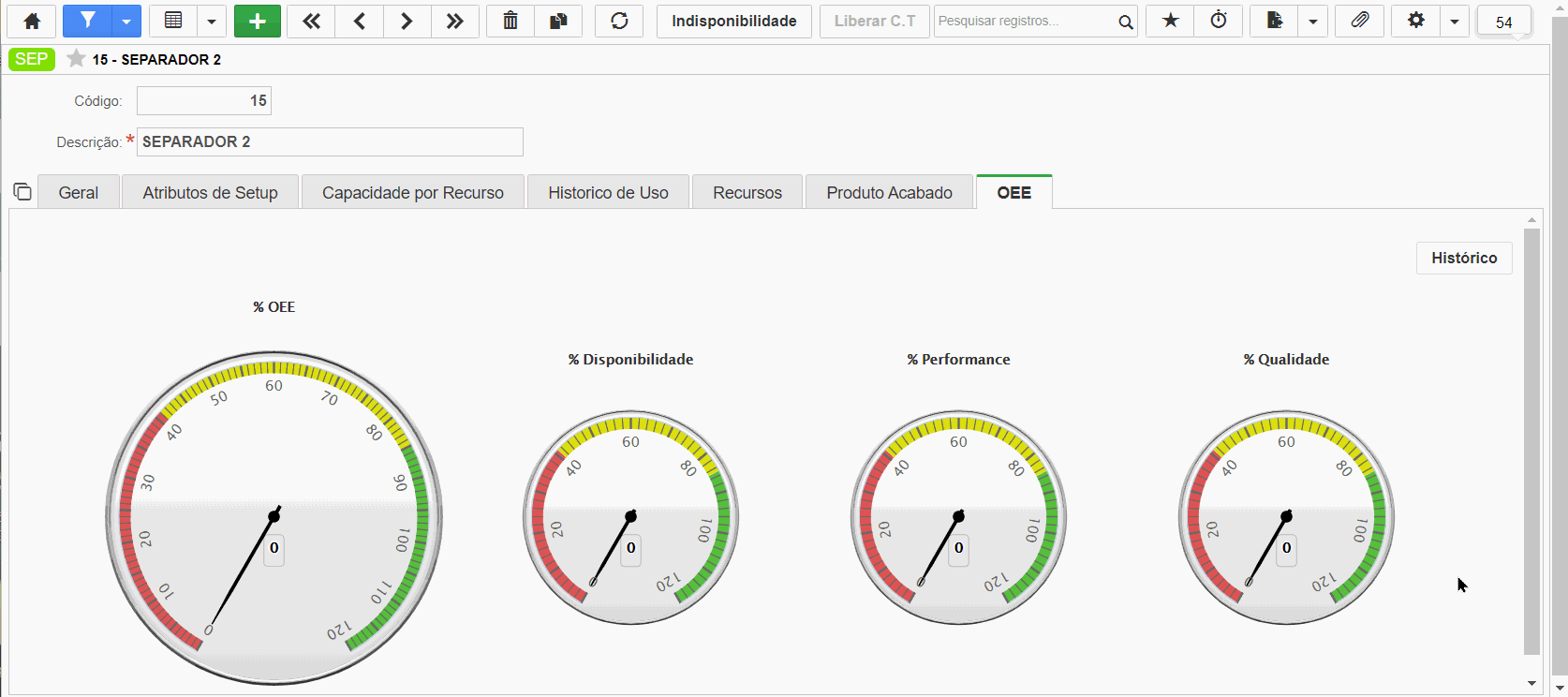Image resolution: width=1568 pixels, height=697 pixels.
Task: Go to the home screen icon
Action: pos(32,21)
